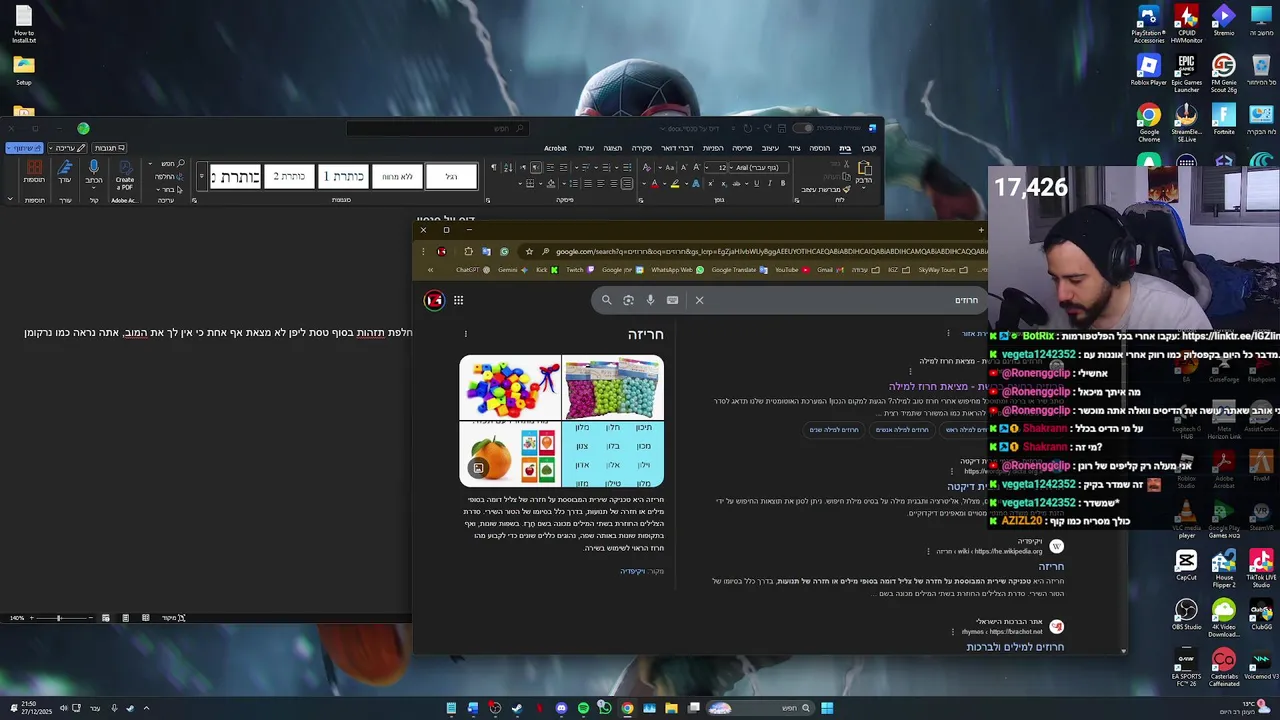Toggle Bold formatting in Word
Viewport: 1280px width, 720px height.
[783, 184]
